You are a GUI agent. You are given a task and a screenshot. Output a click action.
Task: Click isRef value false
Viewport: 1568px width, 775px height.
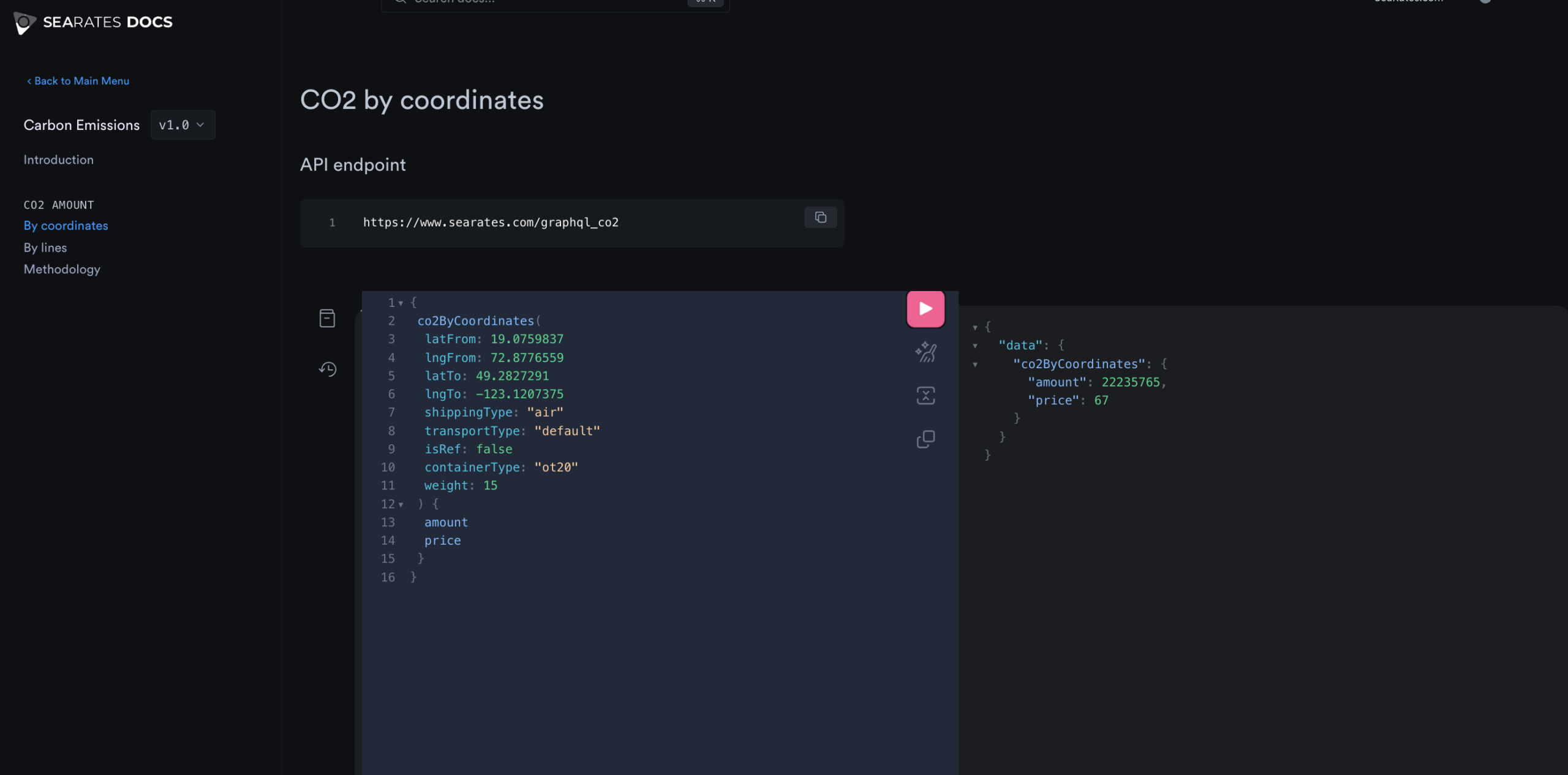pyautogui.click(x=494, y=449)
